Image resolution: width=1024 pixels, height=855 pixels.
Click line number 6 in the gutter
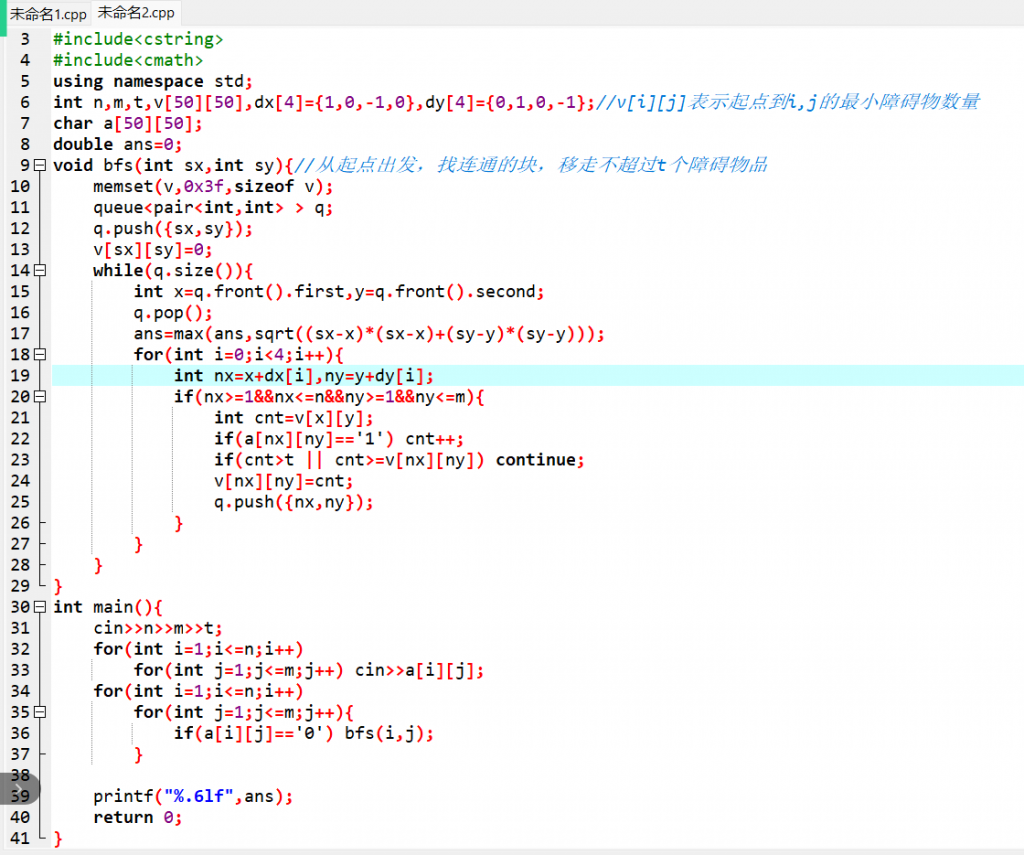24,102
